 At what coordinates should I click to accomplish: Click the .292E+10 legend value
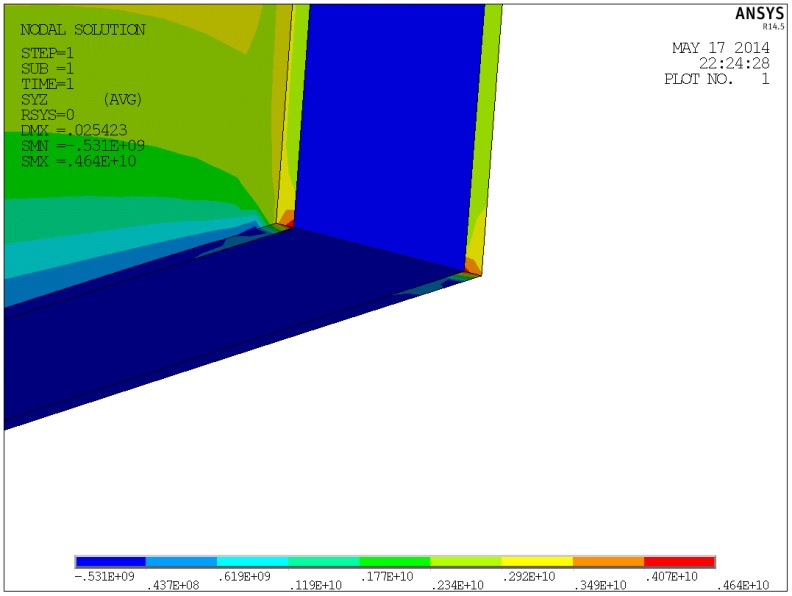(528, 576)
